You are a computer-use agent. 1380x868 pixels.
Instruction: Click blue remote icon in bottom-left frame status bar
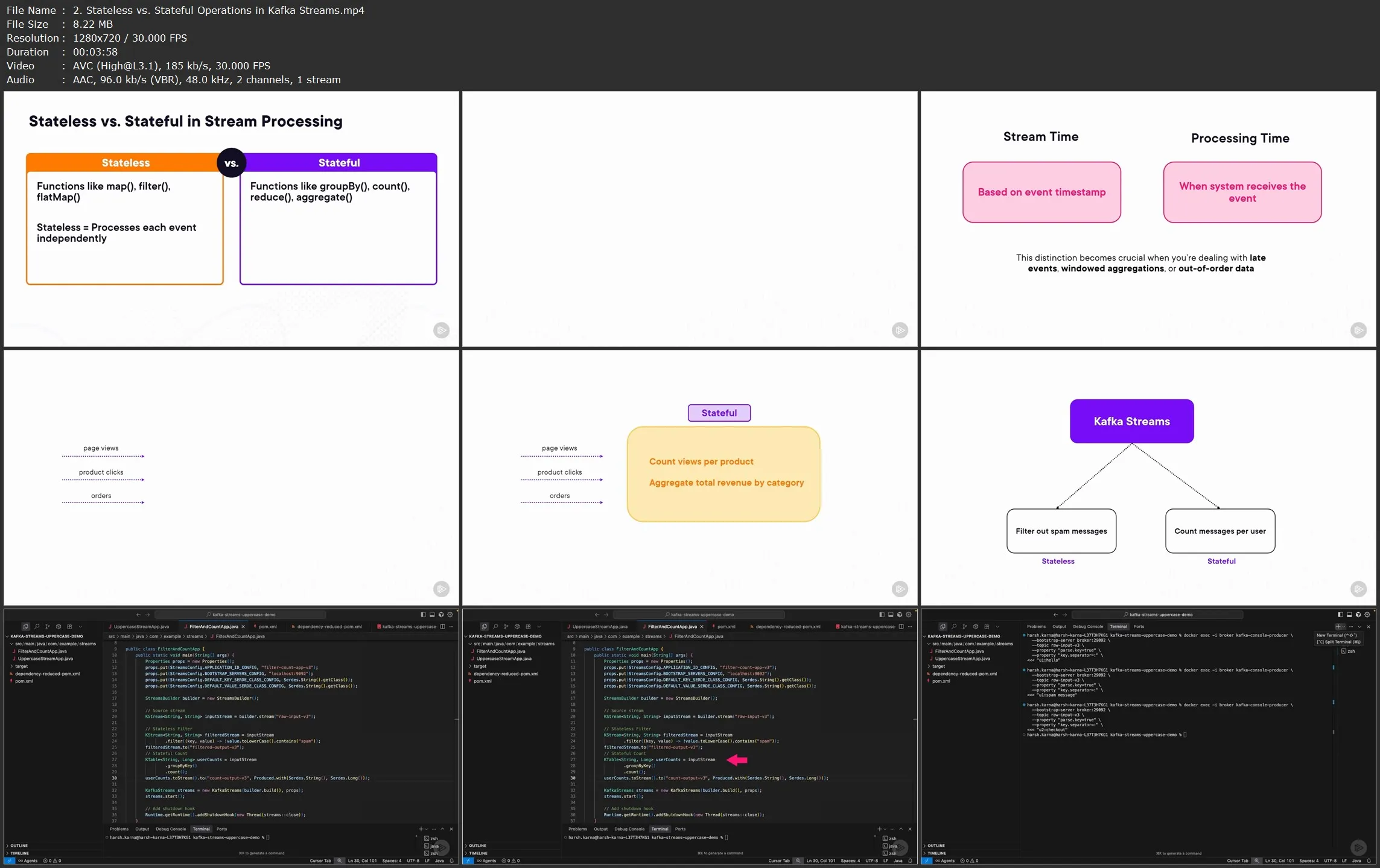tap(9, 861)
